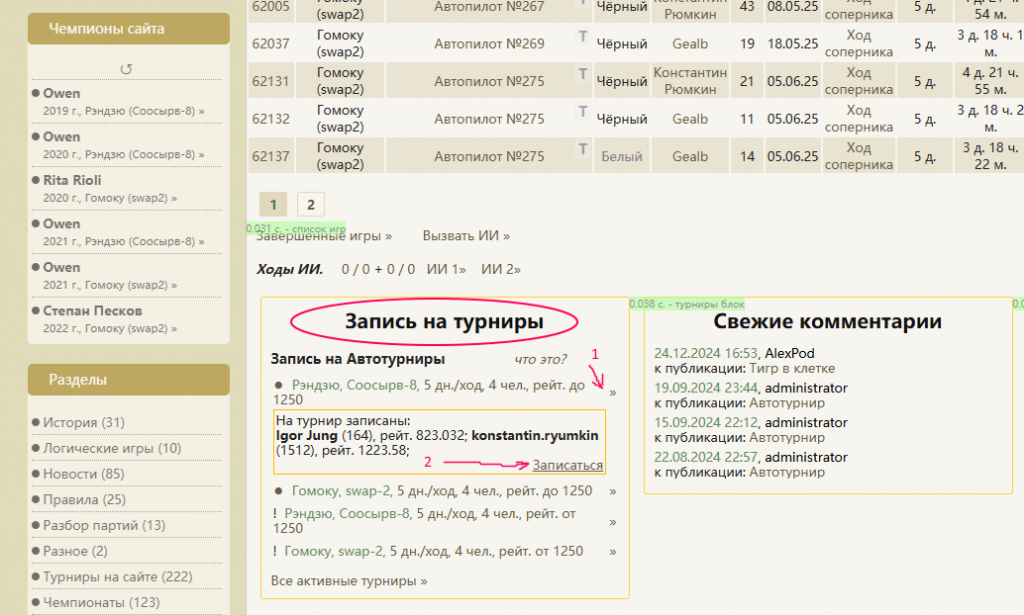This screenshot has width=1024, height=615.
Task: Expand the Рэндзю Соосырв-8 от 1250 arrow
Action: (x=613, y=521)
